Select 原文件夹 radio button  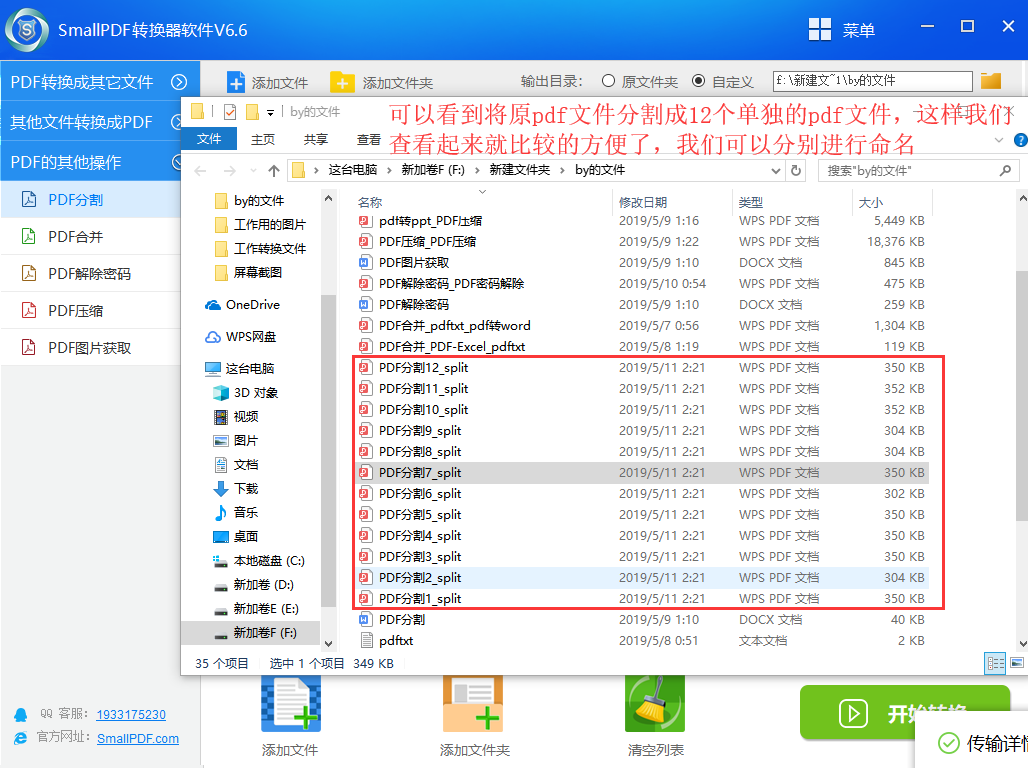tap(608, 81)
